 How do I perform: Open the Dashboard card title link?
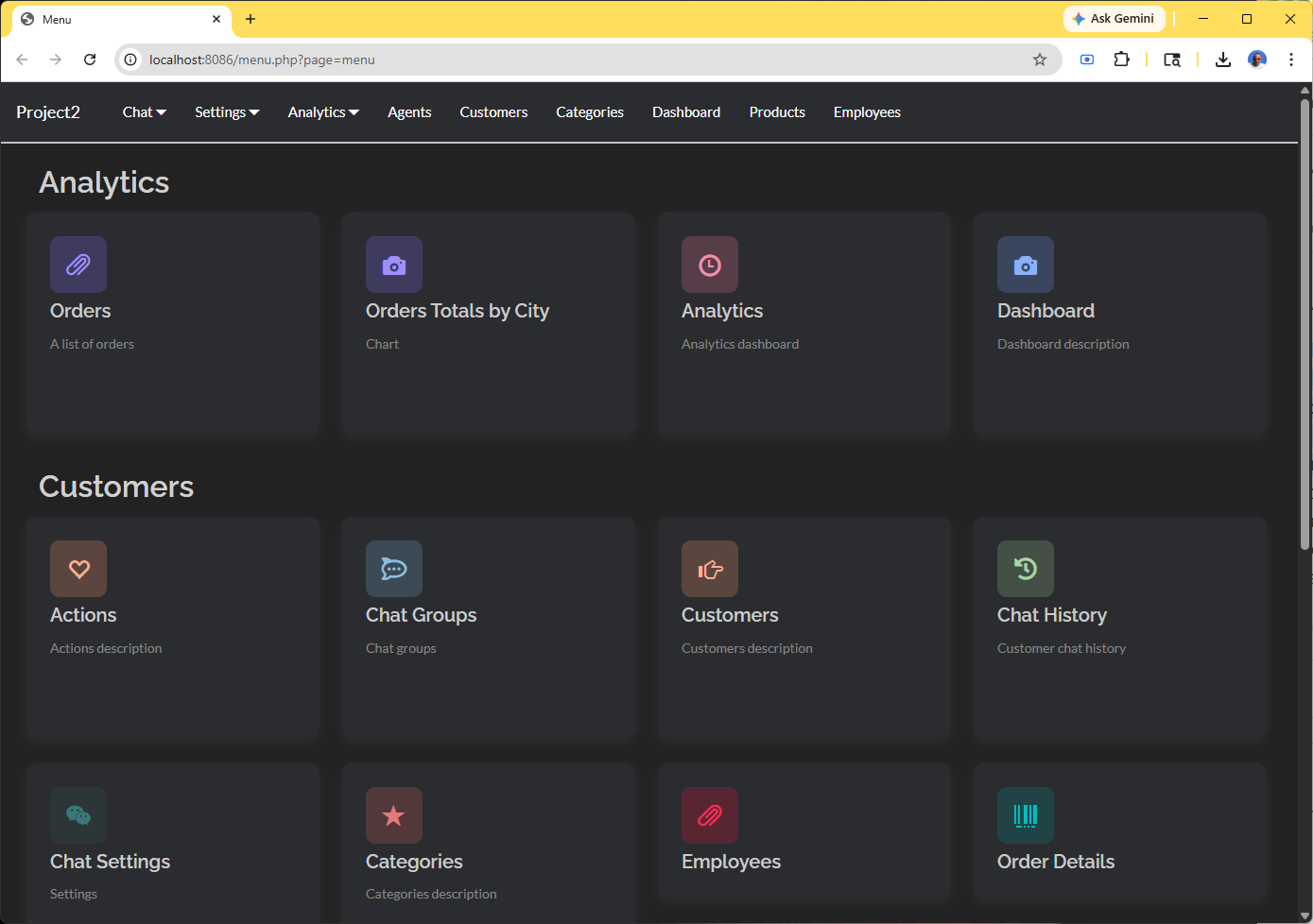pyautogui.click(x=1045, y=311)
